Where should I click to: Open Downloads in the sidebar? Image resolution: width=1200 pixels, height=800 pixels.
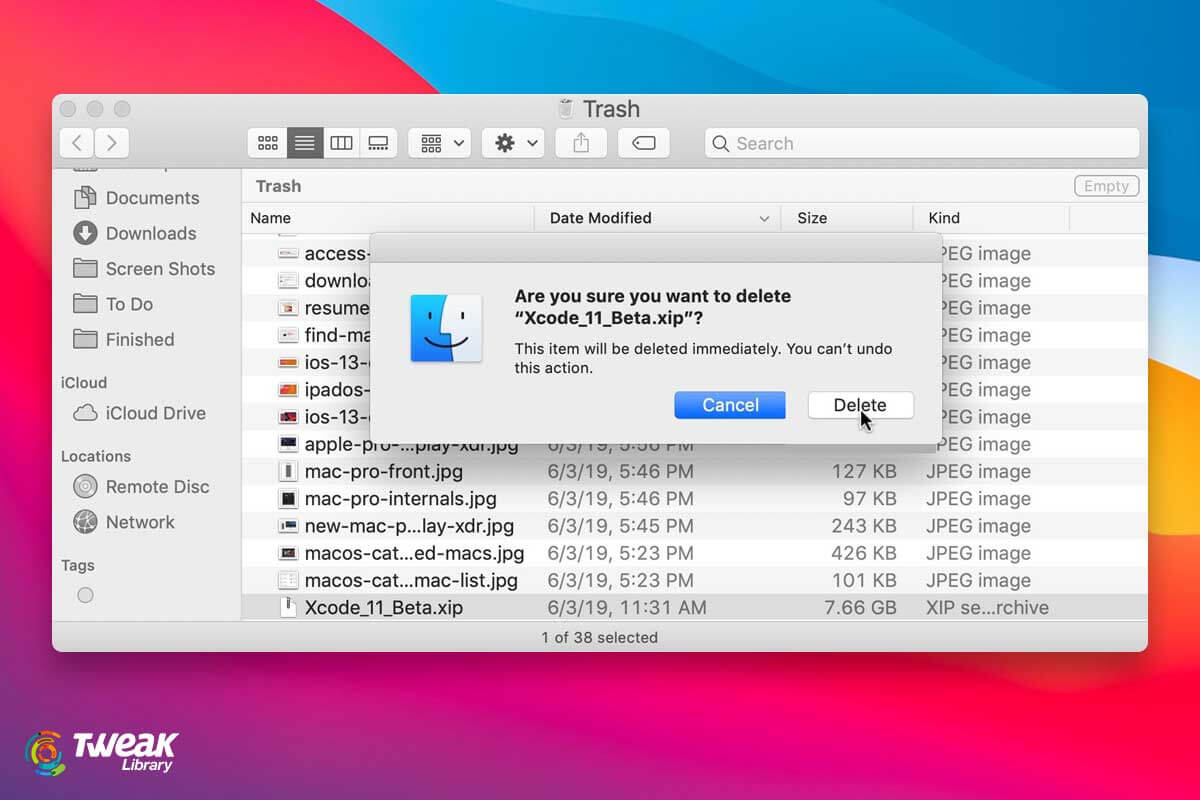tap(150, 233)
